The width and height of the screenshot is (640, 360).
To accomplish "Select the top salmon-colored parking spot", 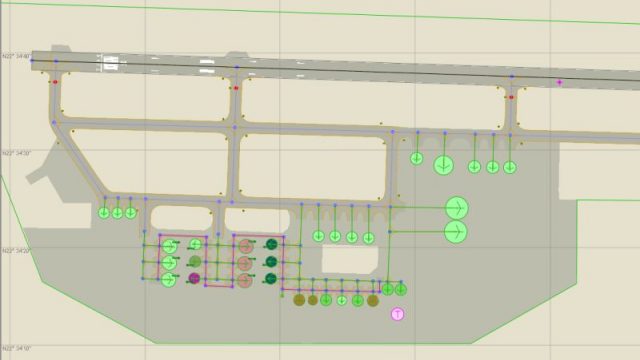I will click(x=245, y=246).
